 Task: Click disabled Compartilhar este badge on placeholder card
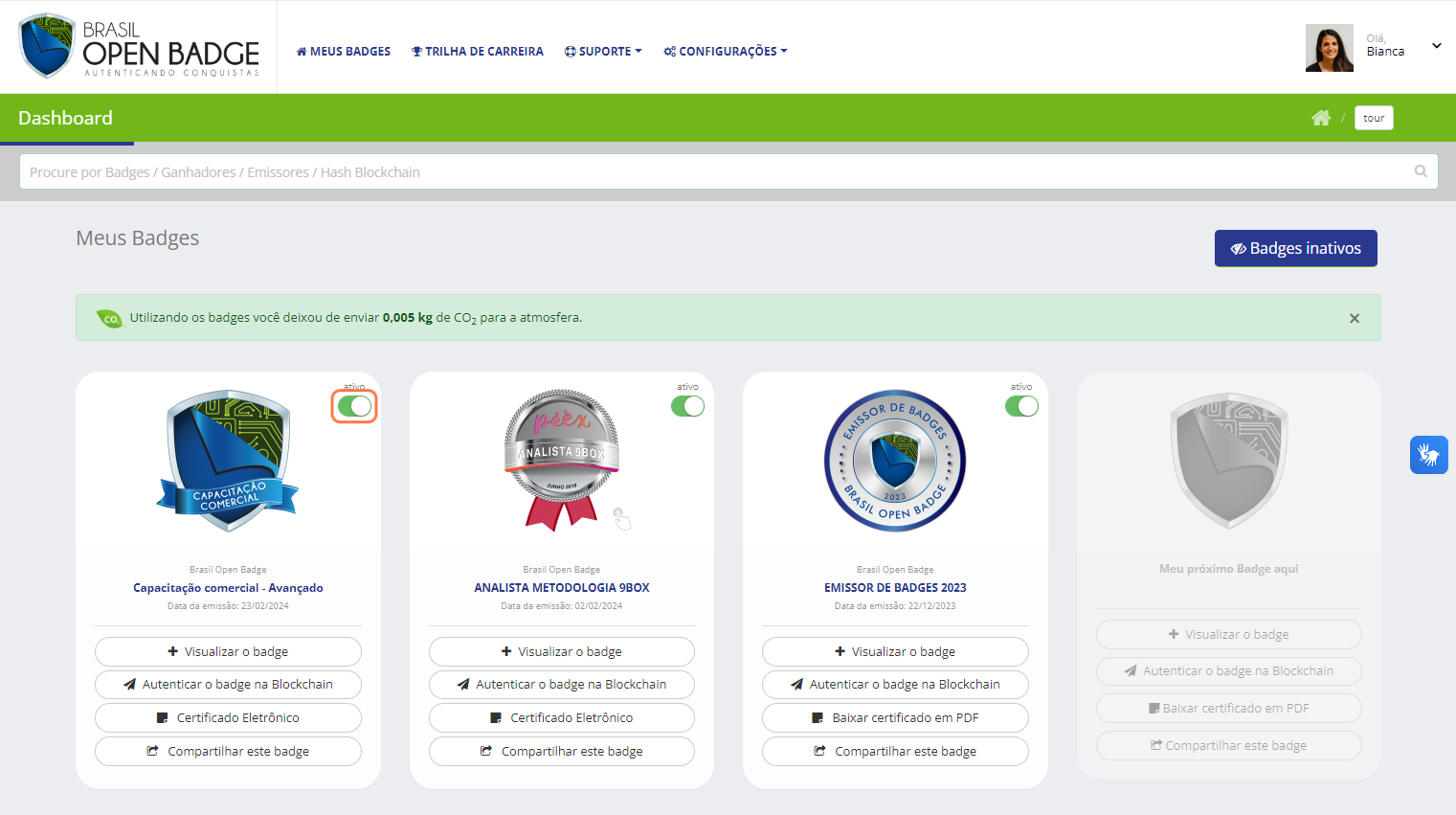[x=1229, y=745]
